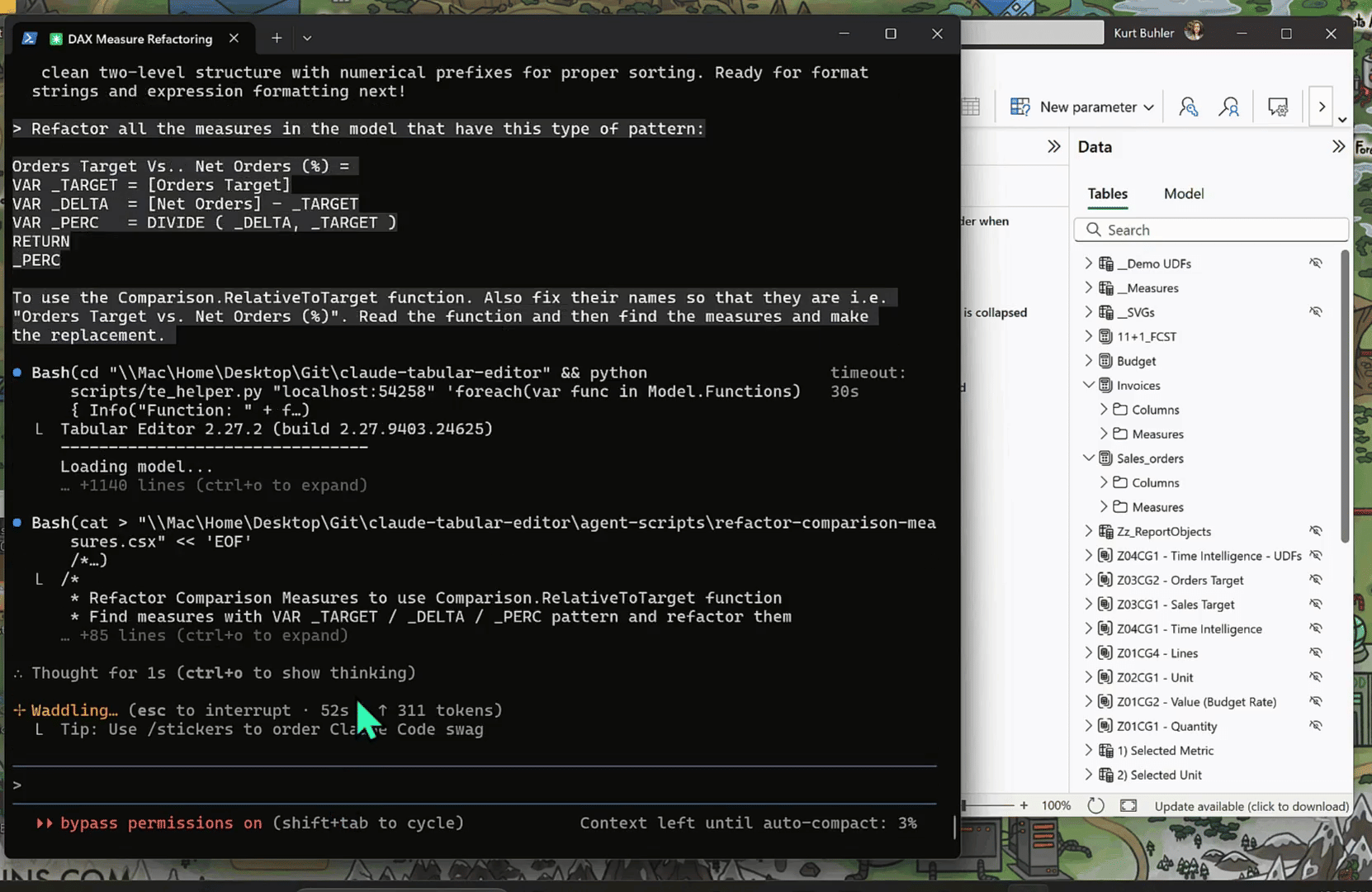Open terminal profile dropdown arrow
This screenshot has width=1372, height=892.
[x=307, y=38]
